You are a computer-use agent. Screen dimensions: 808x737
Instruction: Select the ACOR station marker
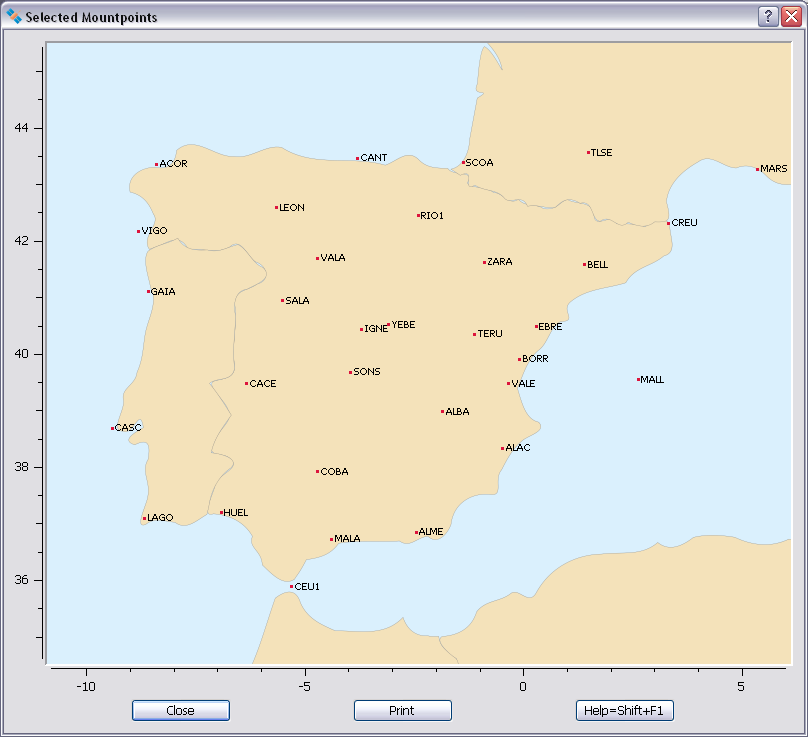coord(157,164)
